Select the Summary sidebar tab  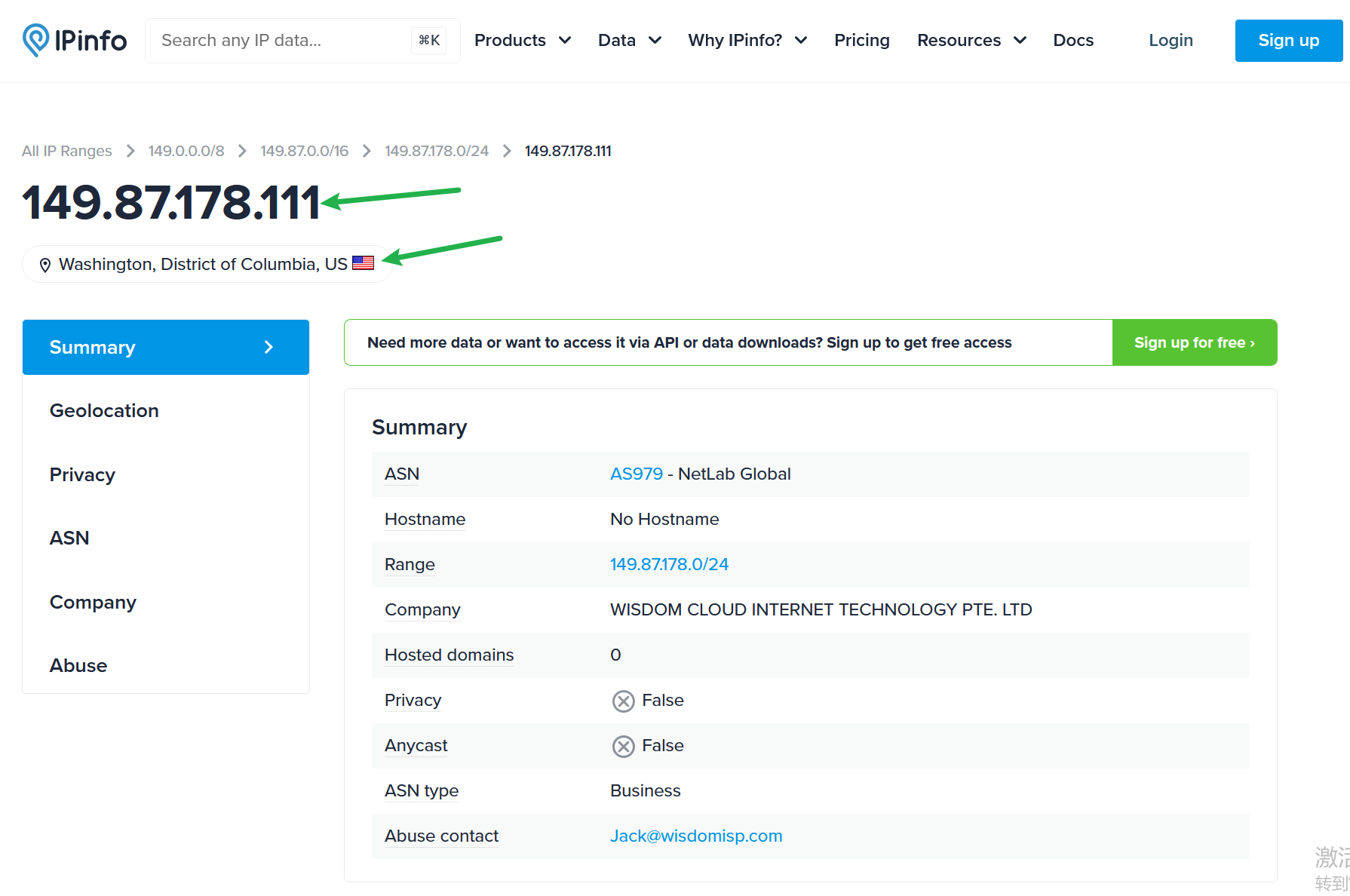click(x=166, y=347)
